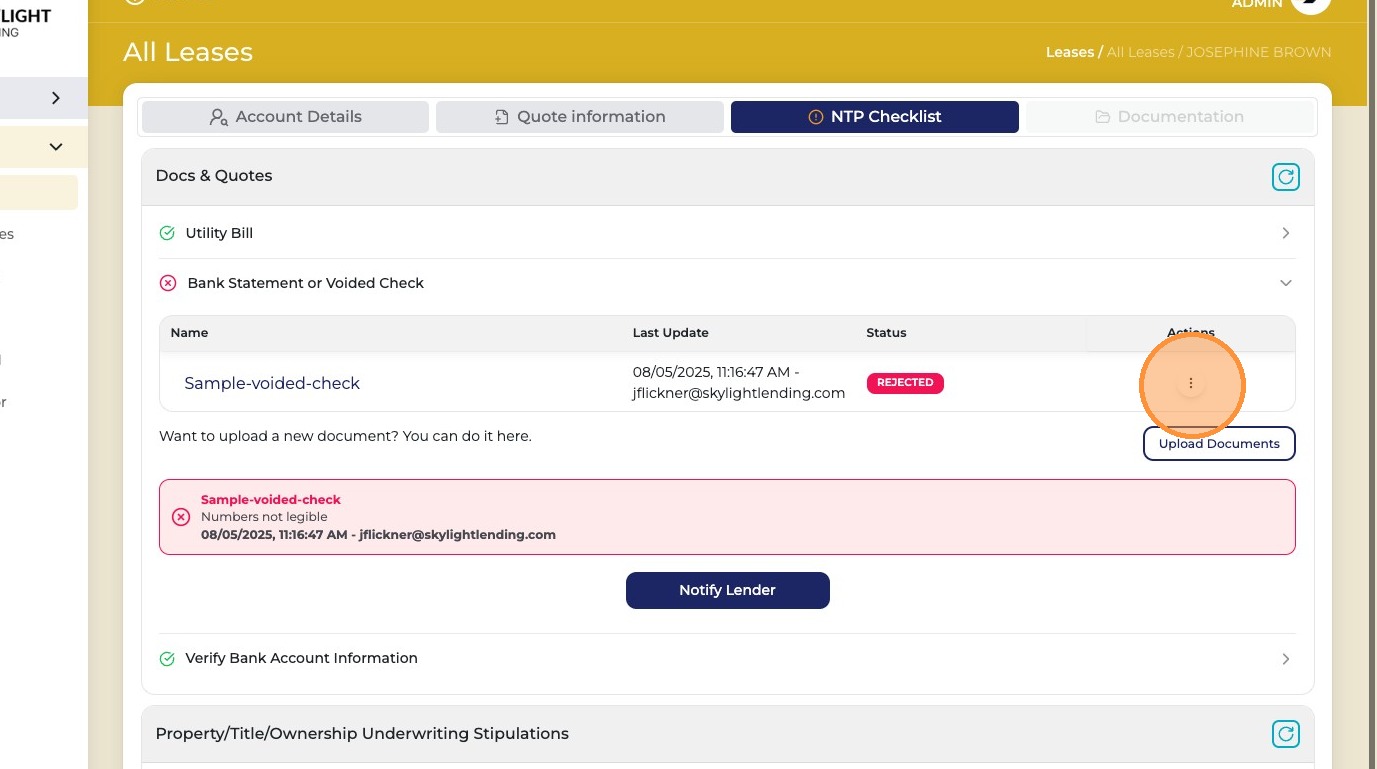Go to Leases in the breadcrumb
1377x769 pixels.
1070,52
